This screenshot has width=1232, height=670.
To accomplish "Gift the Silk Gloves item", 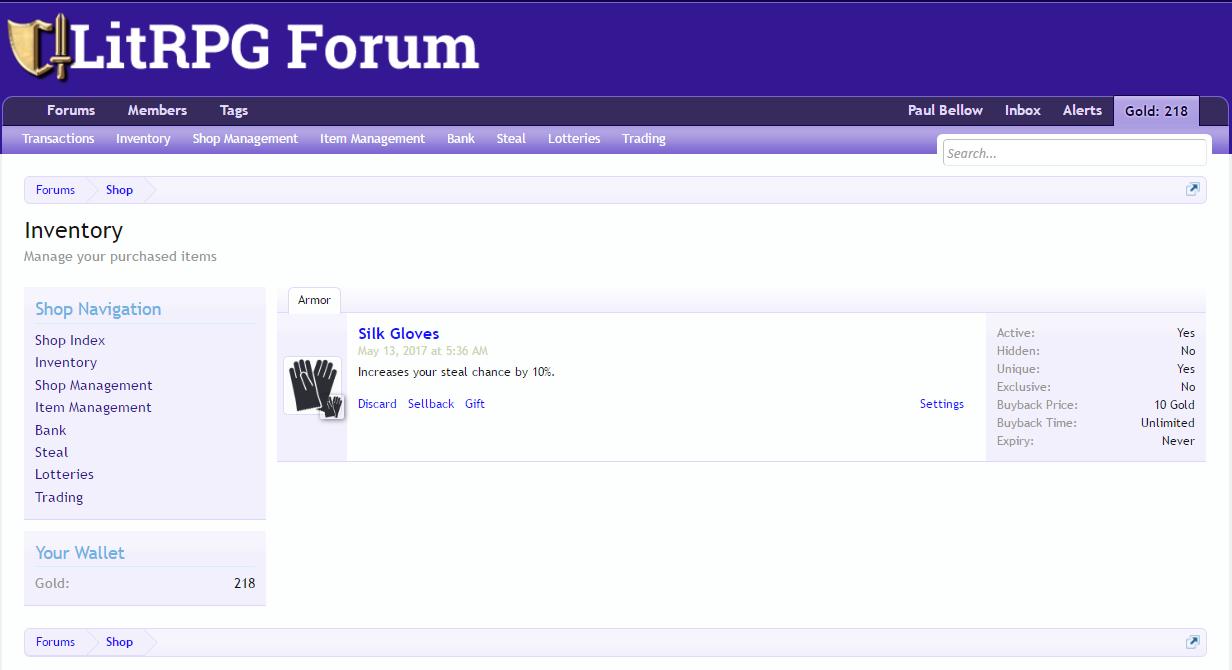I will click(x=475, y=404).
